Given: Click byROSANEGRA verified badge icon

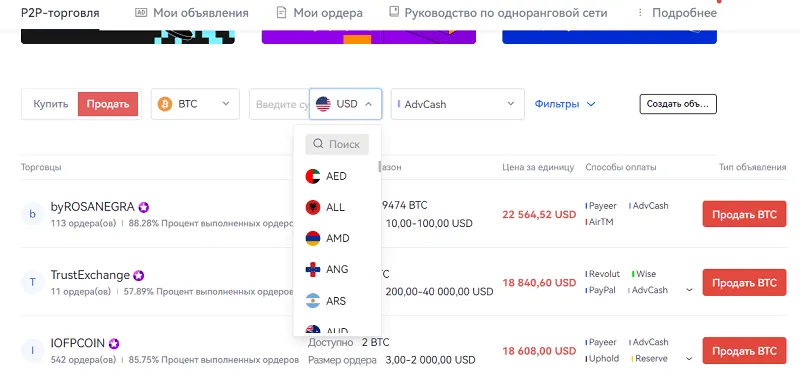Looking at the screenshot, I should 144,207.
